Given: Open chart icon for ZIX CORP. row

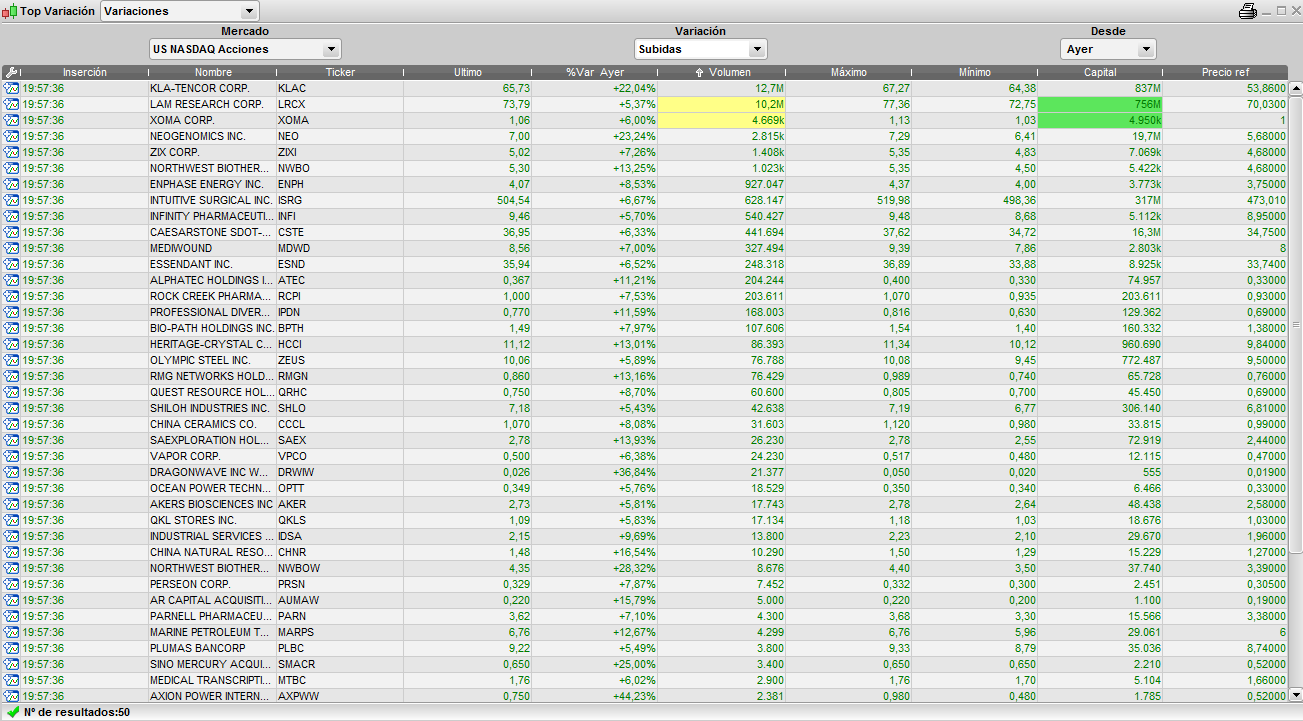Looking at the screenshot, I should [x=11, y=152].
